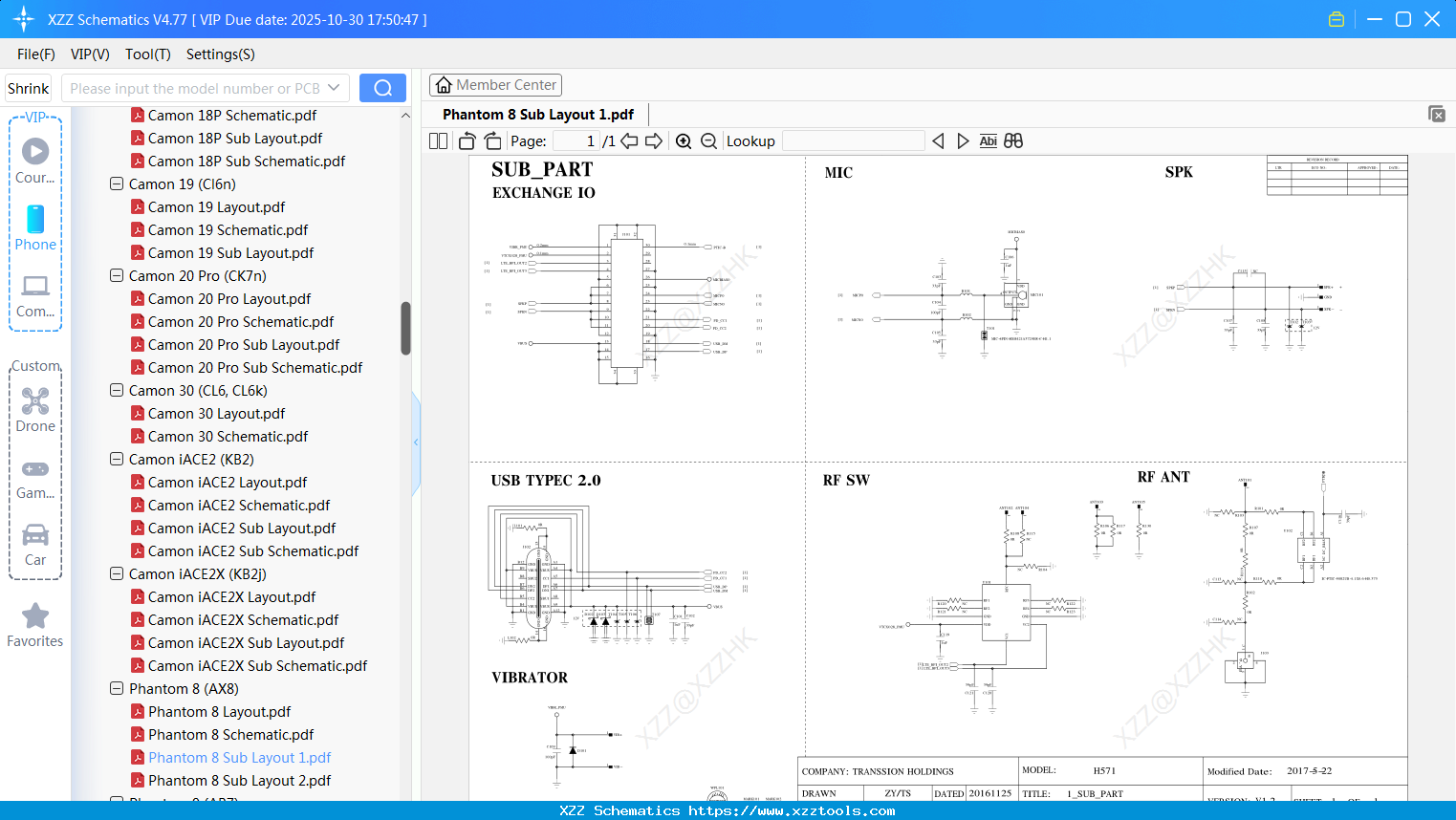Rotate the page clockwise

click(491, 140)
